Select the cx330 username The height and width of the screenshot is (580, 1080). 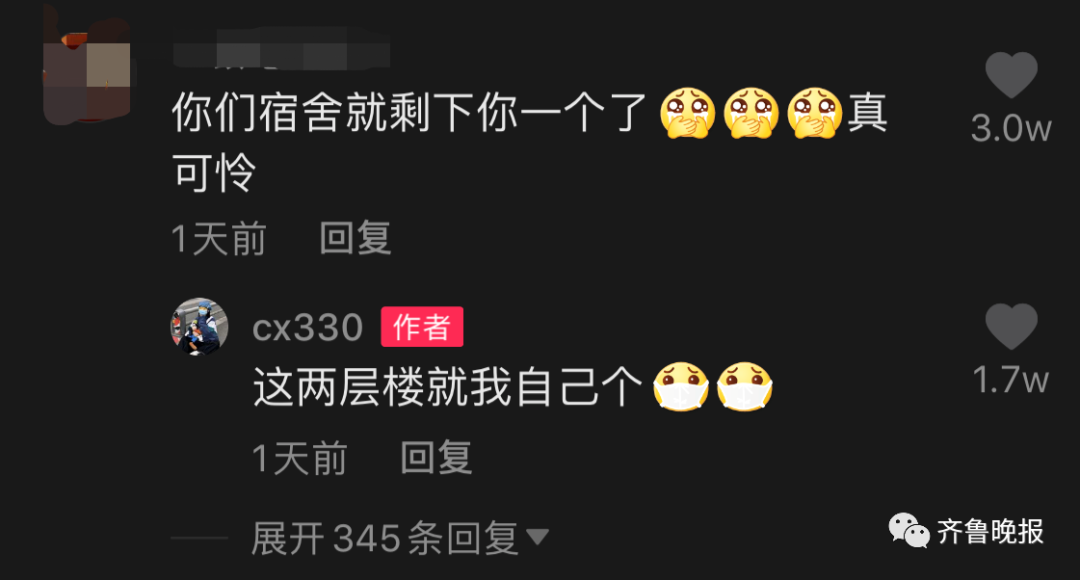(308, 327)
